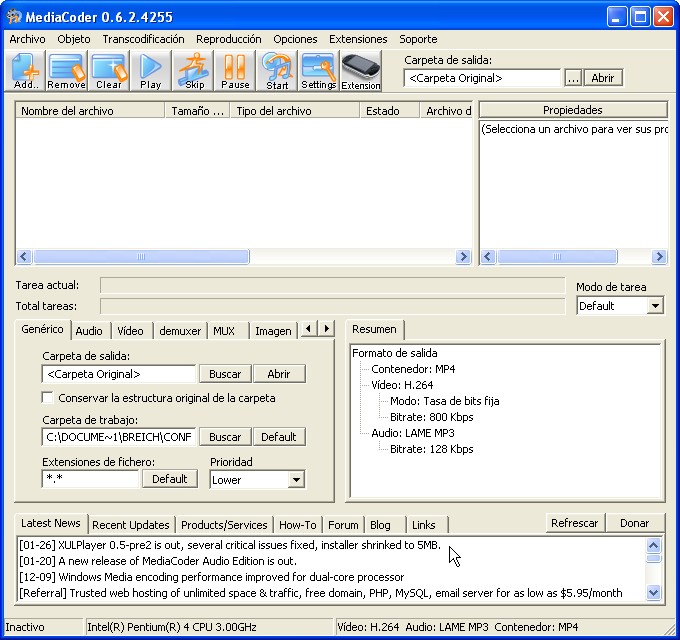This screenshot has height=640, width=680.
Task: Click the Pause toolbar icon
Action: 235,71
